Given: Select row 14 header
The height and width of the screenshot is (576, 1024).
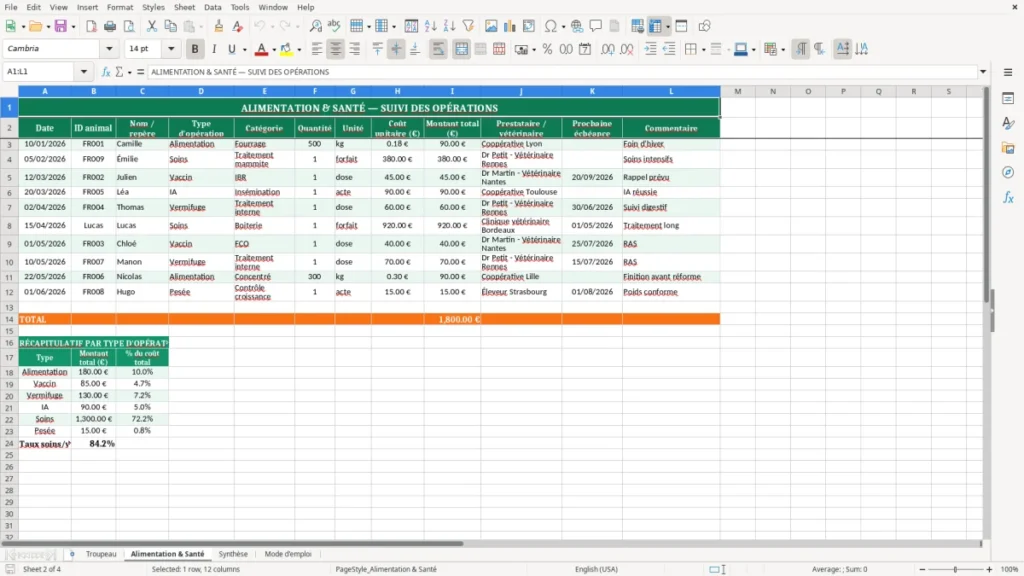Looking at the screenshot, I should 9,319.
